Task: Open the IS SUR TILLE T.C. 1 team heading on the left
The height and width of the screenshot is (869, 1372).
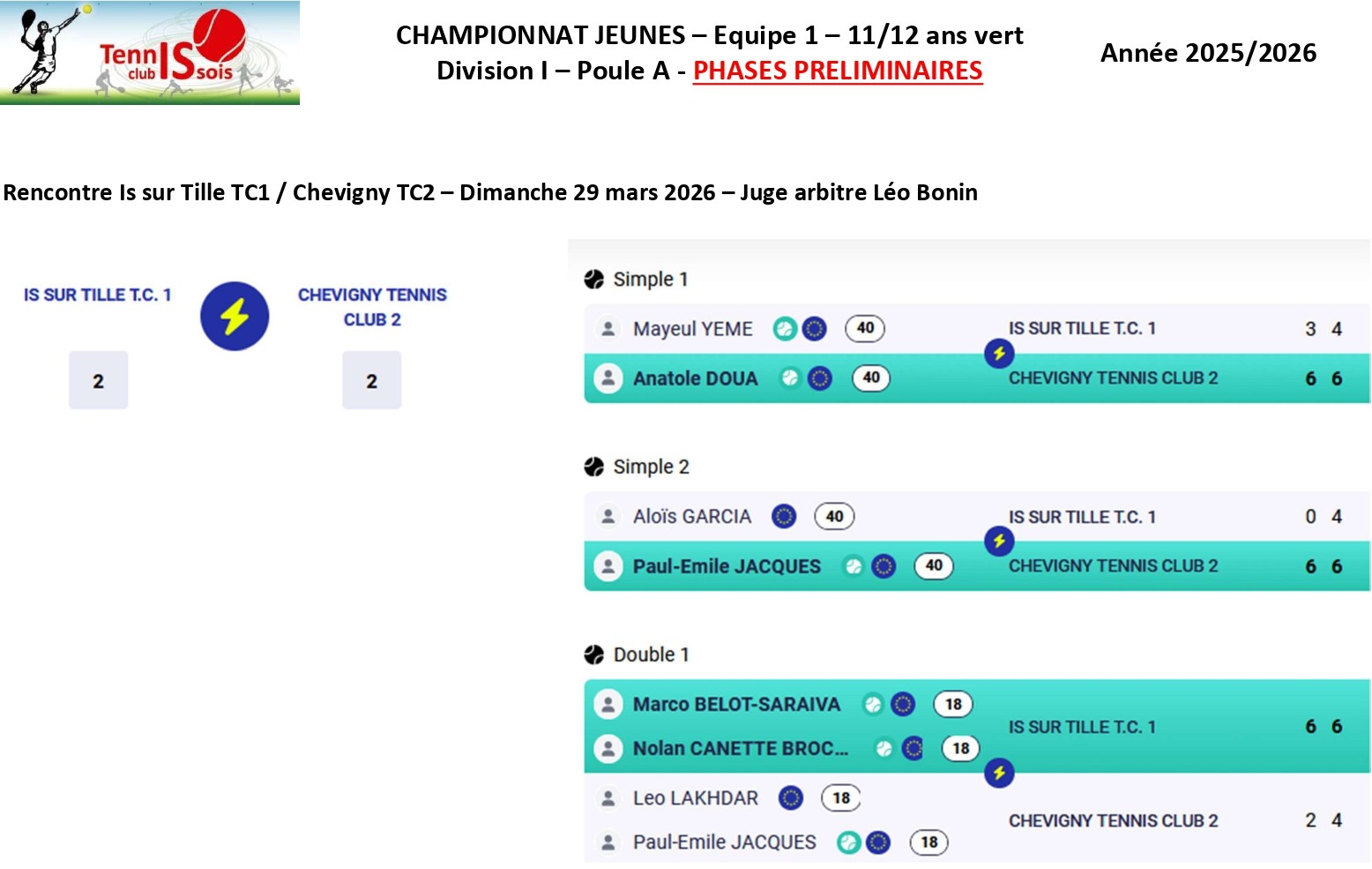Action: click(97, 295)
